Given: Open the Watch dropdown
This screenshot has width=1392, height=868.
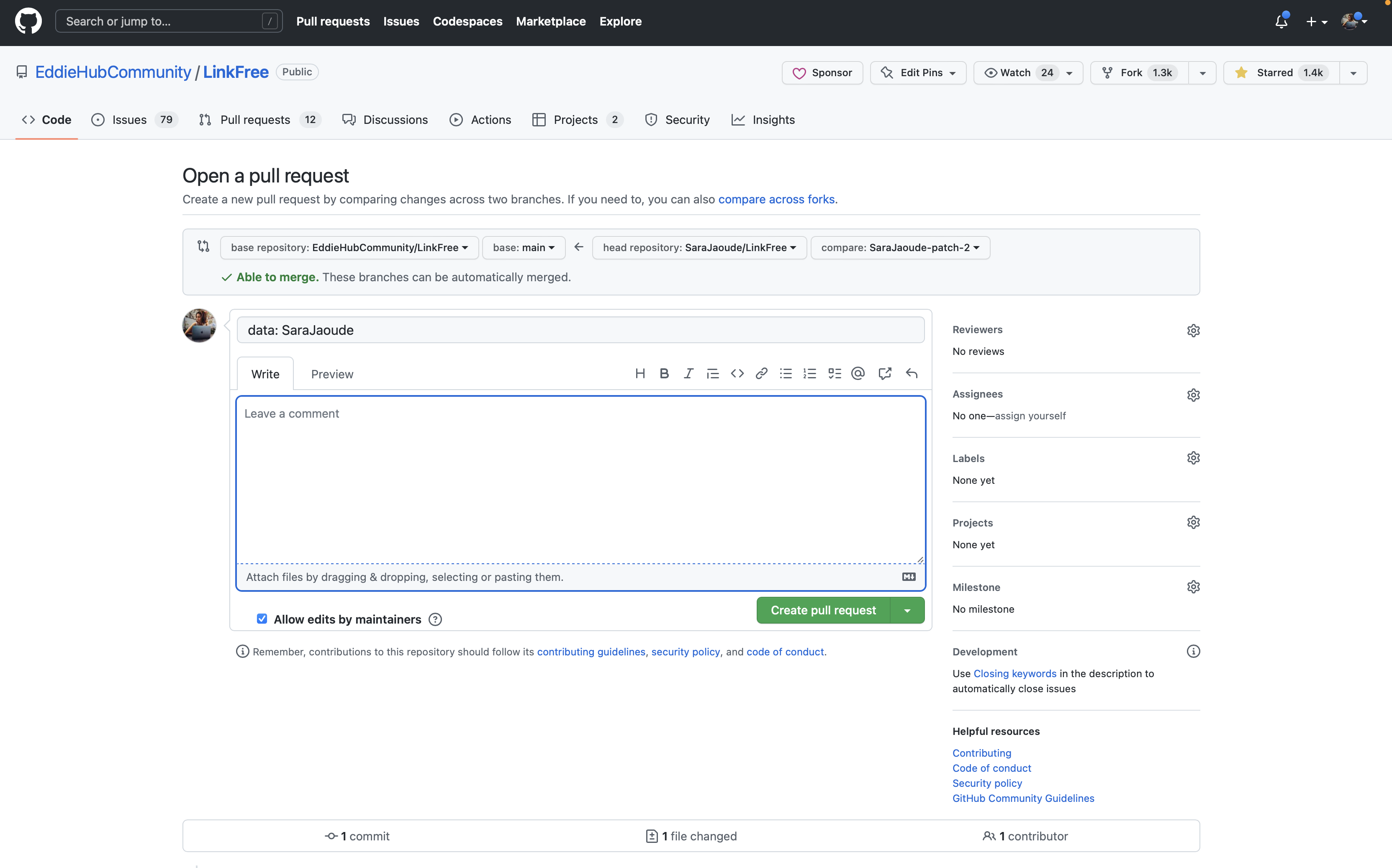Looking at the screenshot, I should click(x=1028, y=73).
